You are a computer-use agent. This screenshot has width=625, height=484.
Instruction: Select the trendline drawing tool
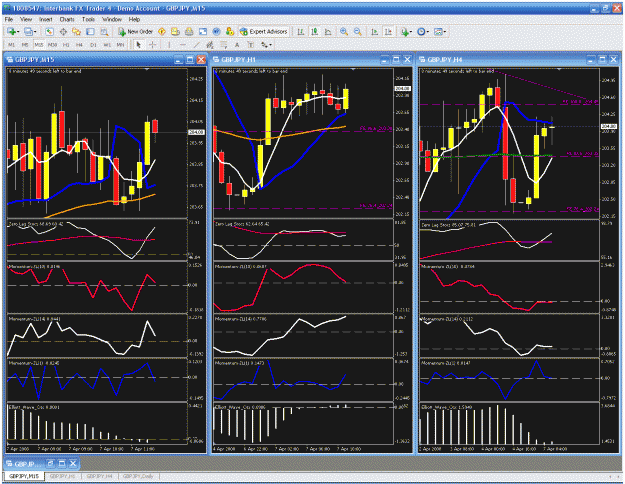[197, 45]
